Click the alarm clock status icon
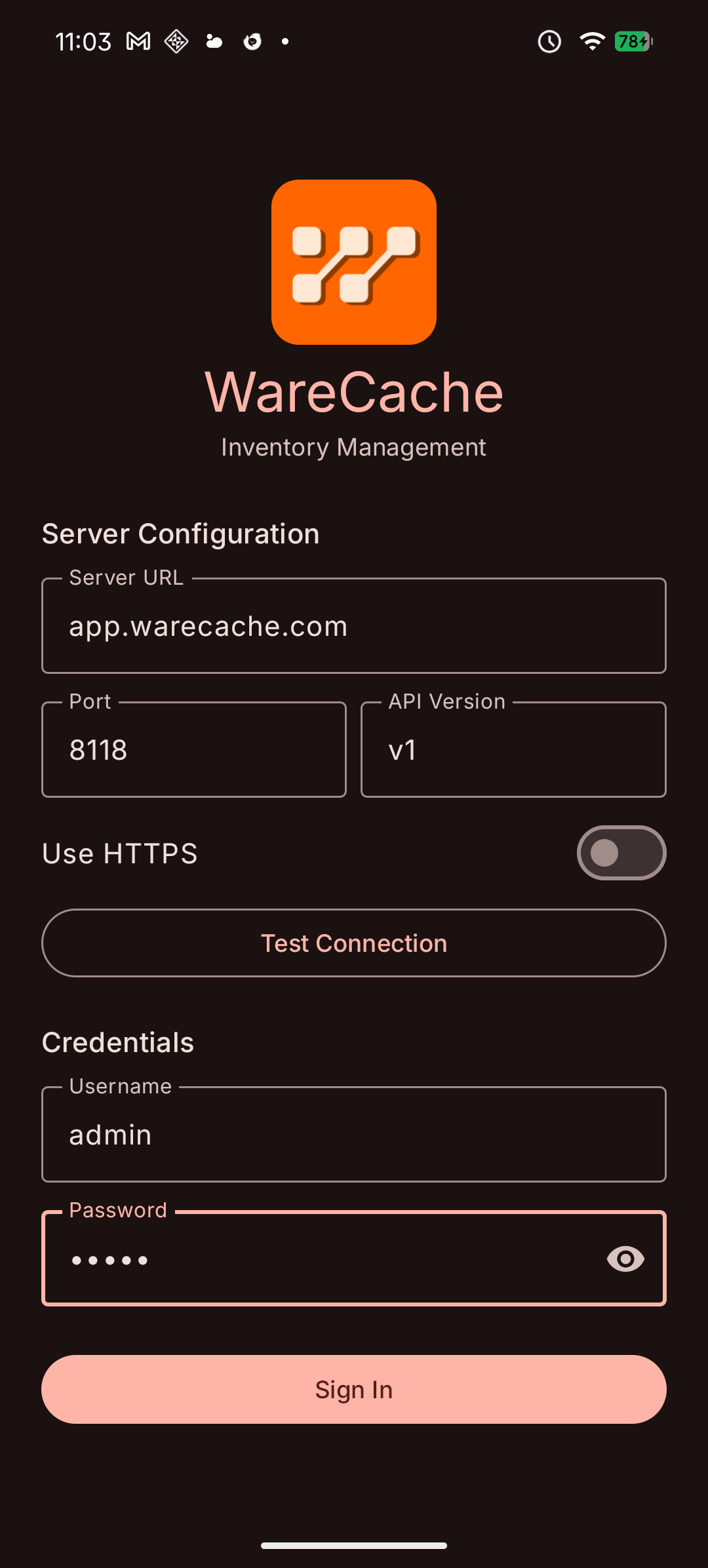 tap(549, 42)
